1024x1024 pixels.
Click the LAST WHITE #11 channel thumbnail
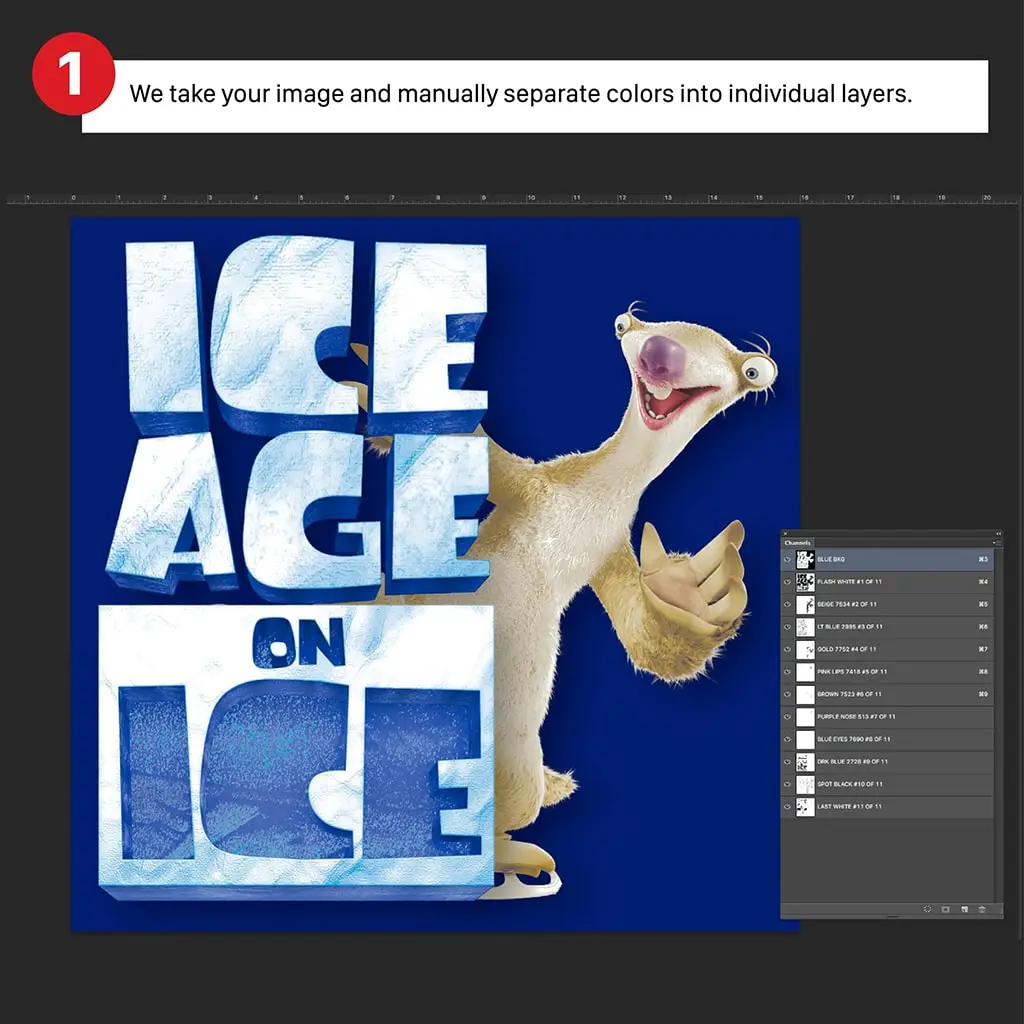(805, 807)
